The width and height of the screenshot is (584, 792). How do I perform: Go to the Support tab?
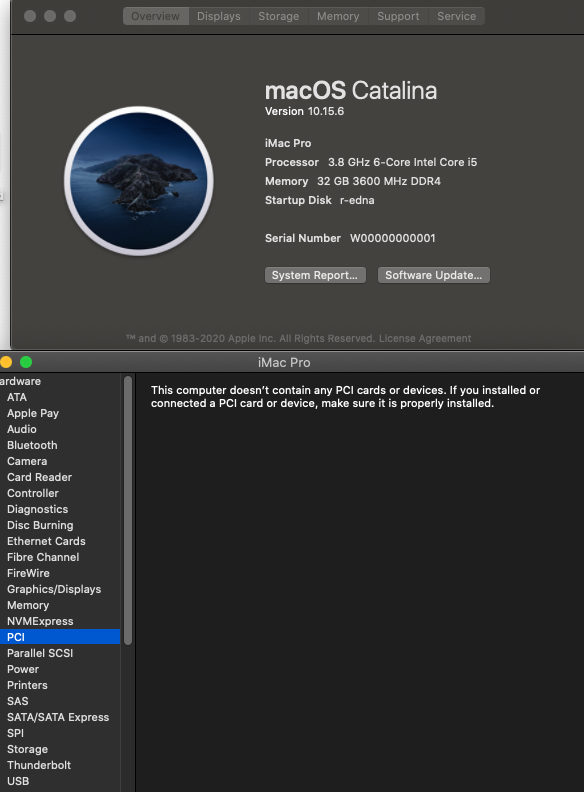(398, 16)
